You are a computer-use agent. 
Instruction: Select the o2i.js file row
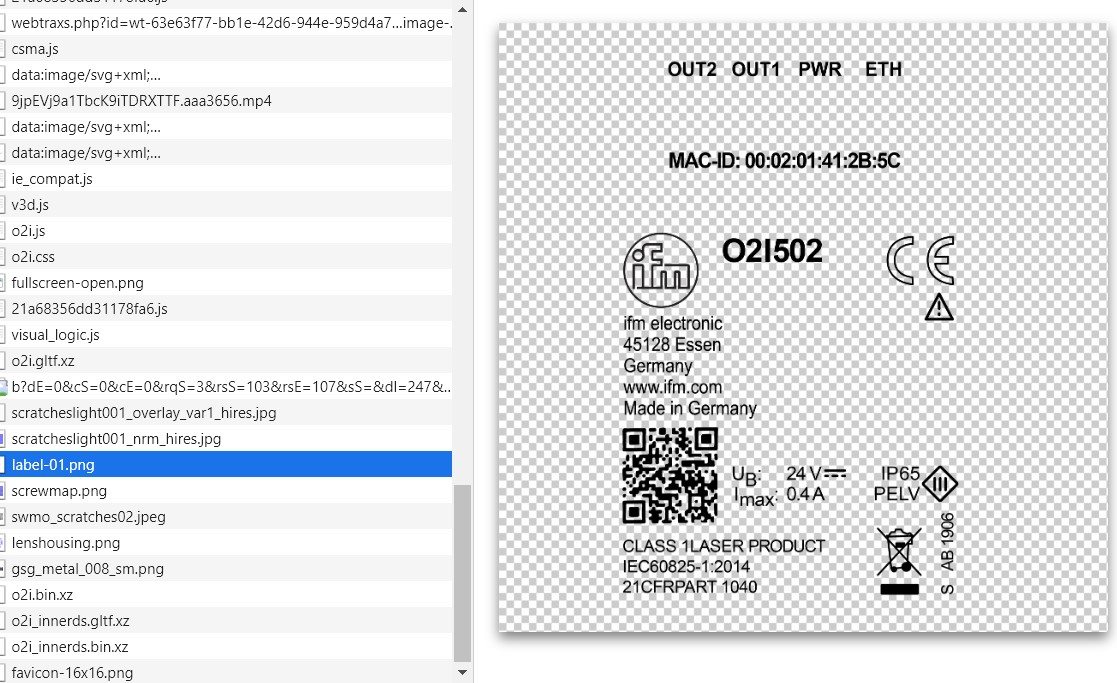(226, 231)
